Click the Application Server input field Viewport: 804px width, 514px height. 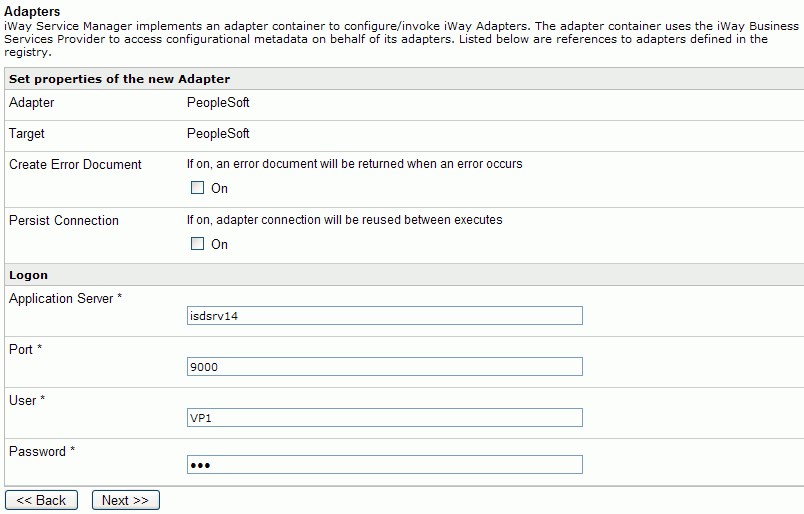(x=385, y=315)
